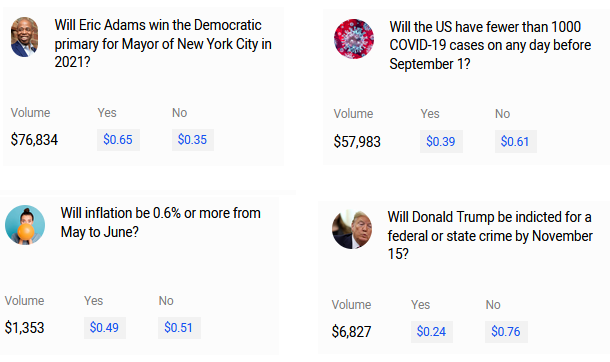Pick Yes $0.24 on Trump indictment market
Viewport: 610px width, 362px height.
point(432,332)
